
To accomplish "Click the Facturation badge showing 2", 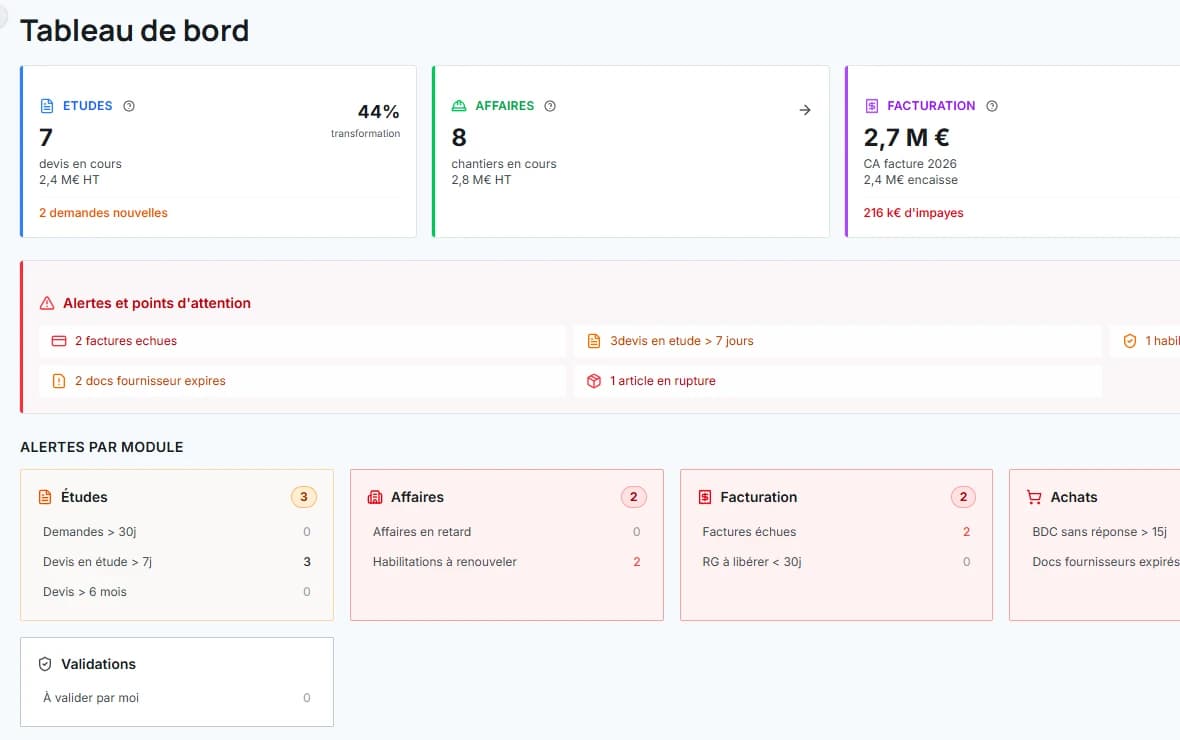I will coord(963,497).
